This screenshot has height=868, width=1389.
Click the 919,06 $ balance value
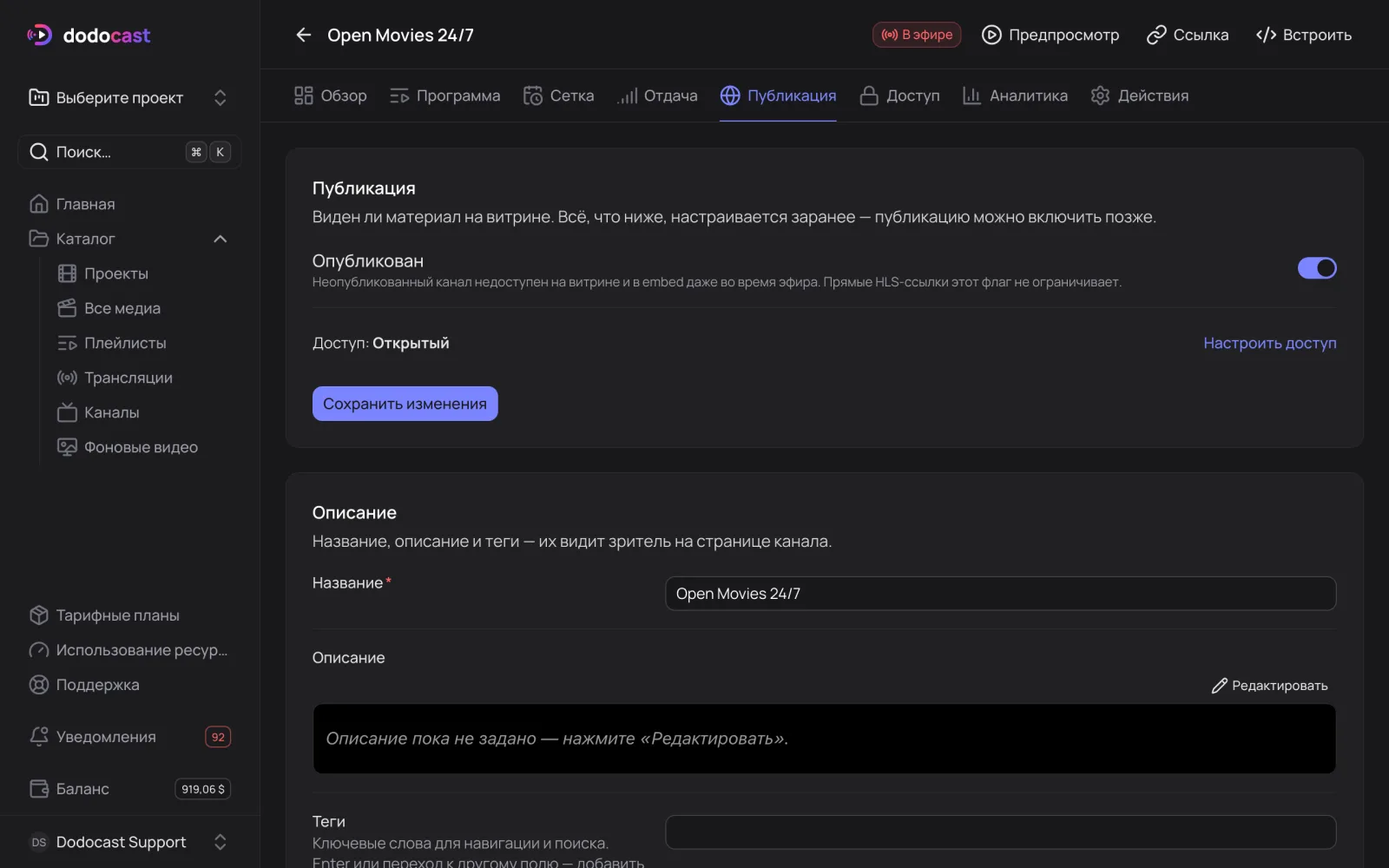203,789
